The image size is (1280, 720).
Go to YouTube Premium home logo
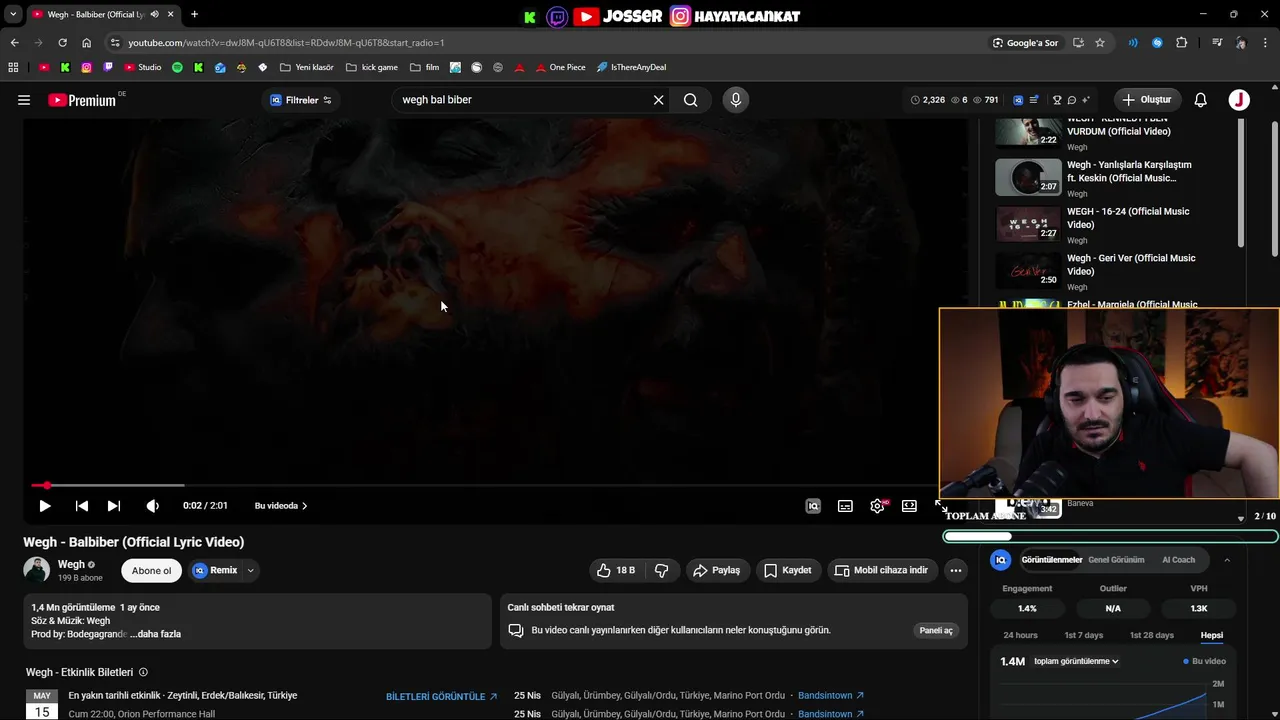point(82,100)
